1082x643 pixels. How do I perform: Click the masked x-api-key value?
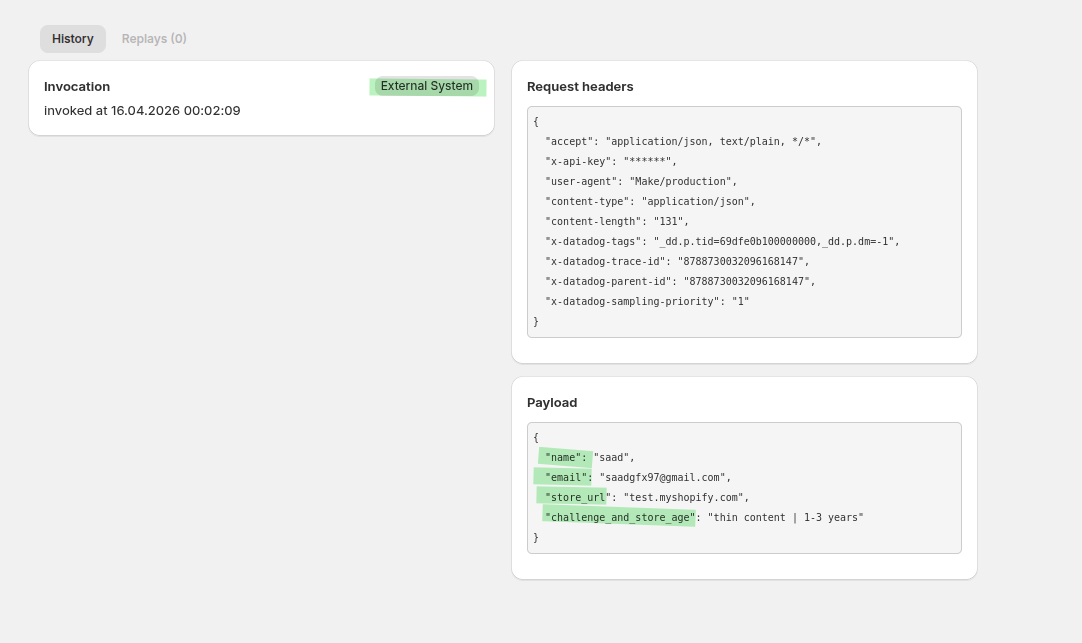pyautogui.click(x=648, y=162)
